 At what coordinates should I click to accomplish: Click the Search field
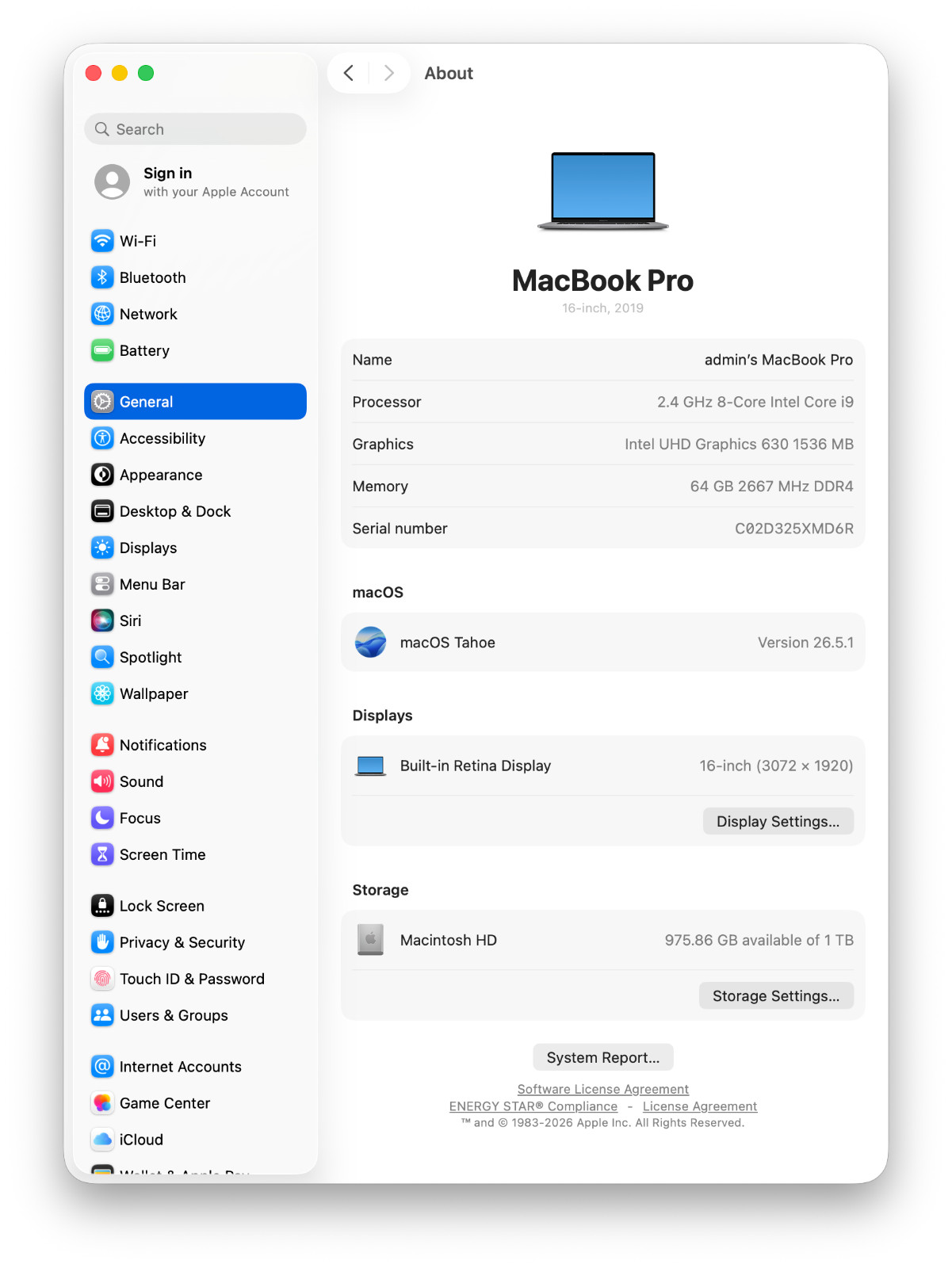click(x=195, y=129)
